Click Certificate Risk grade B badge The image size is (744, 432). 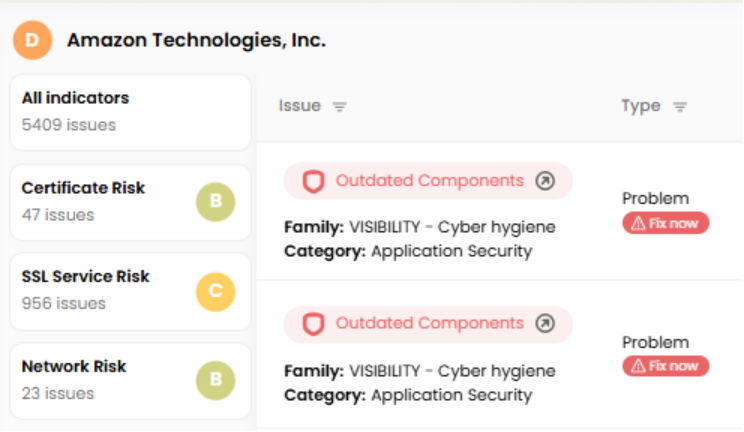coord(215,203)
